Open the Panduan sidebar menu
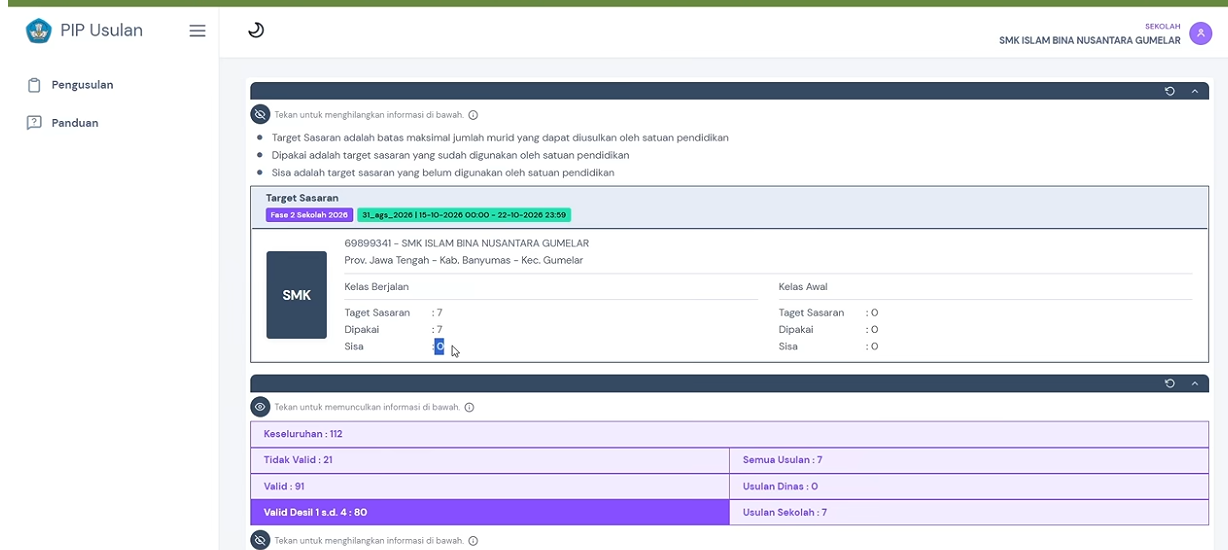The height and width of the screenshot is (550, 1228). [x=75, y=123]
